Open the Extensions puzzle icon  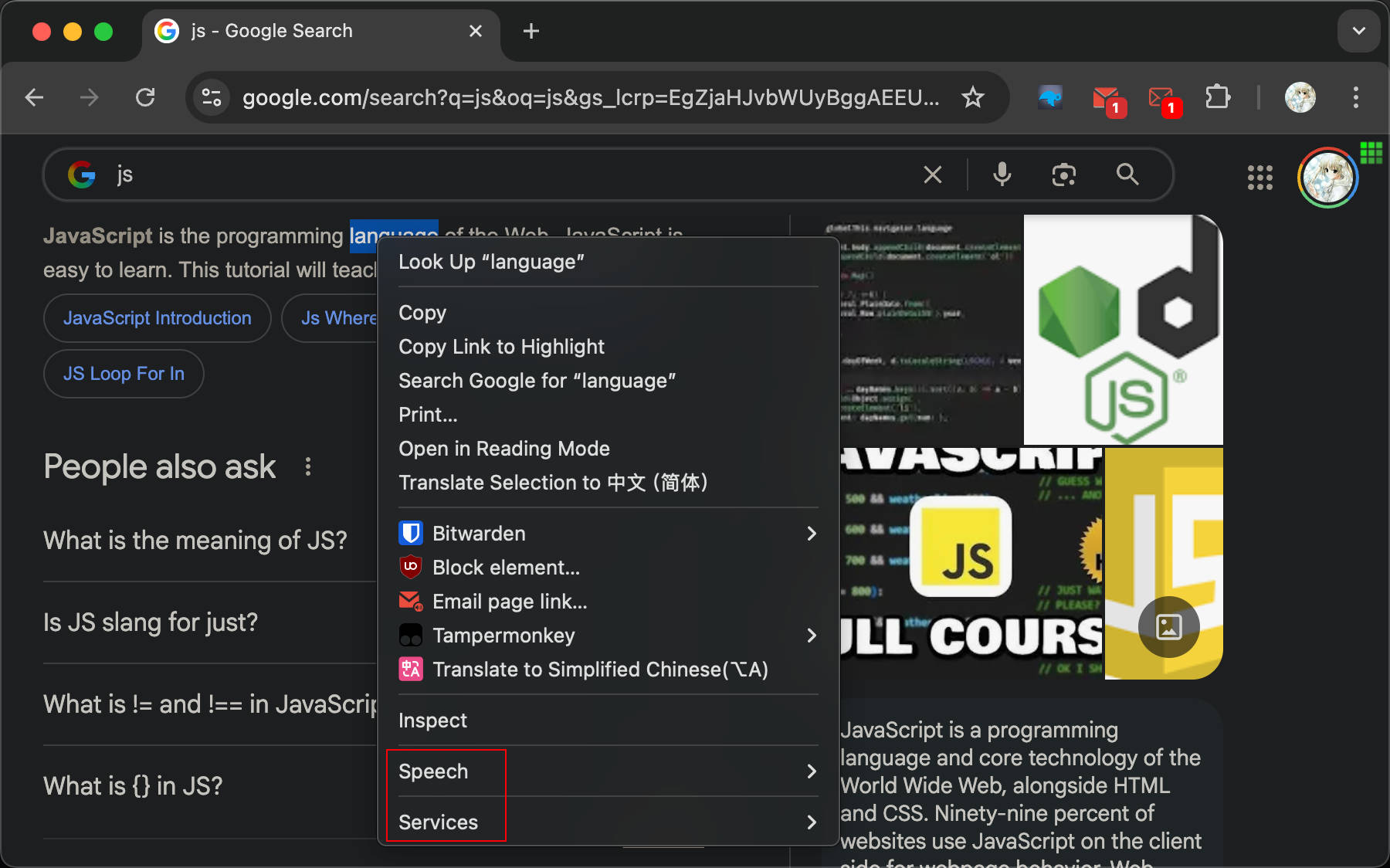(x=1218, y=97)
